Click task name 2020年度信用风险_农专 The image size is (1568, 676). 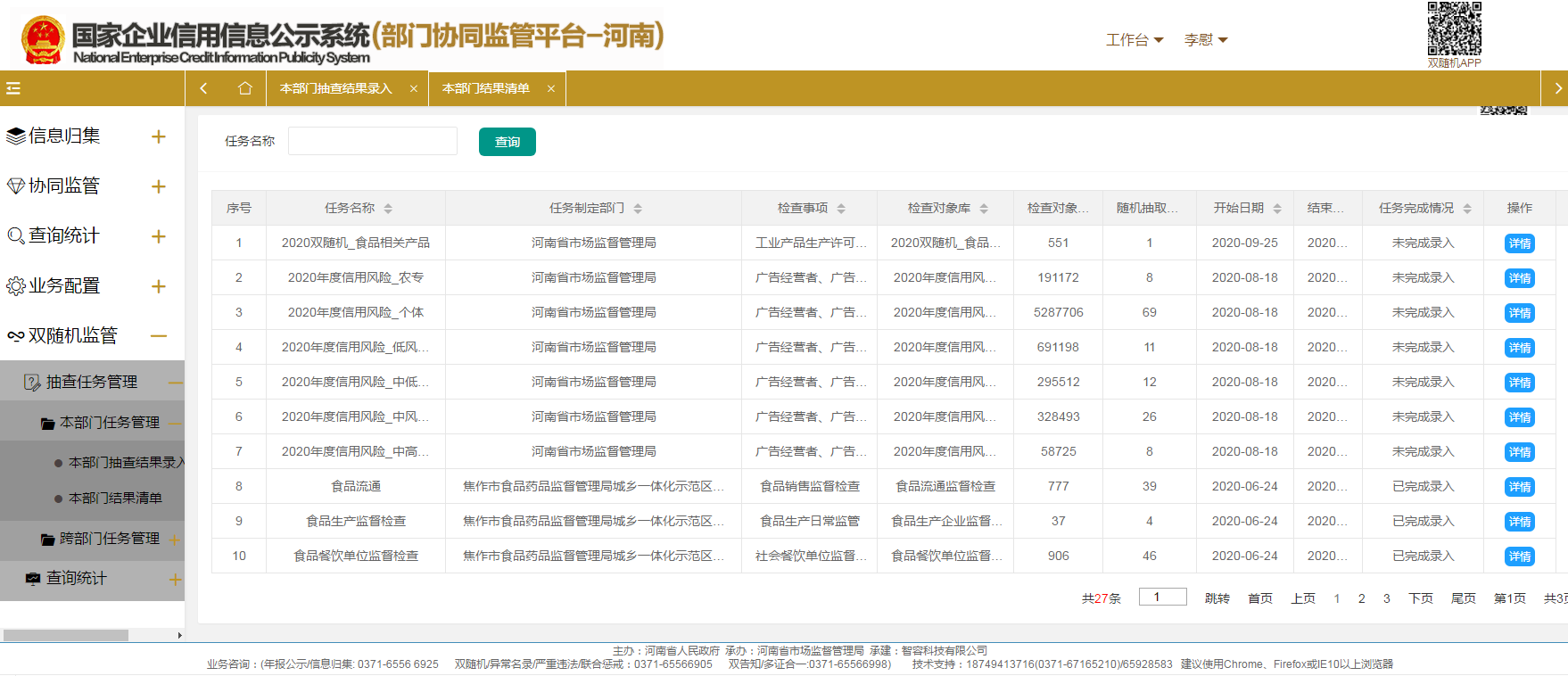click(356, 277)
